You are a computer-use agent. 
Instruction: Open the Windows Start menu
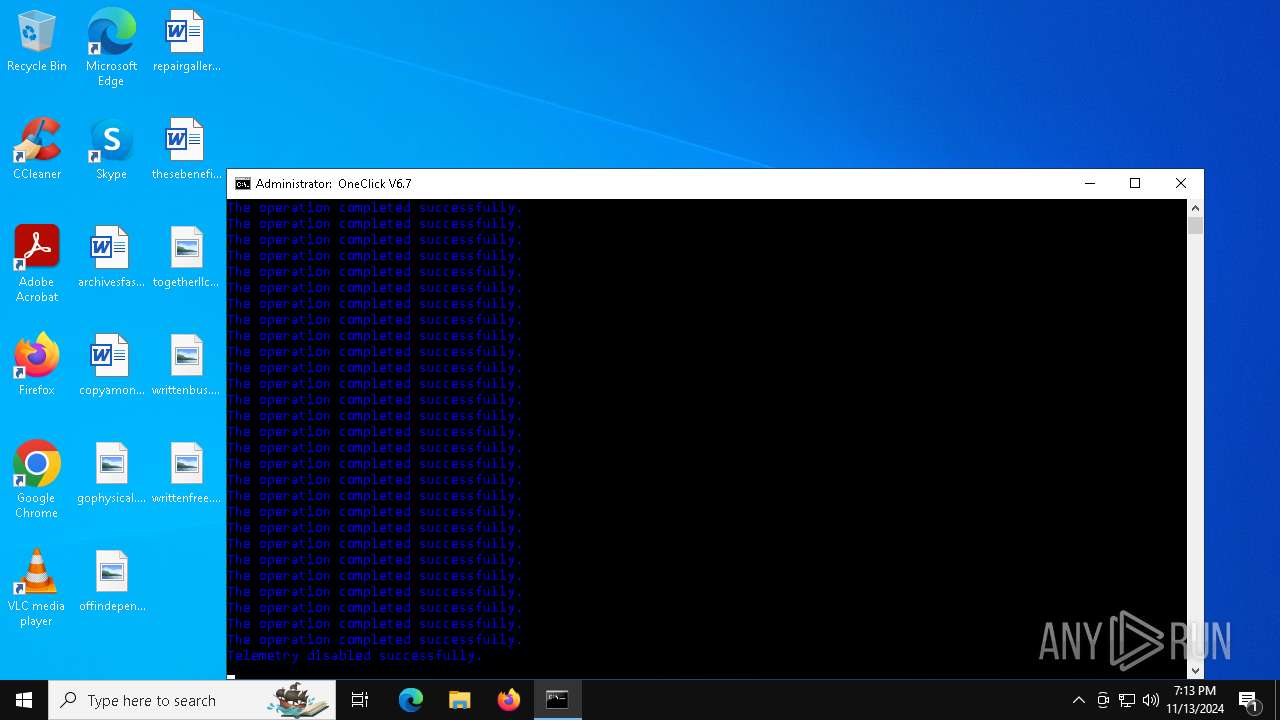[x=24, y=700]
